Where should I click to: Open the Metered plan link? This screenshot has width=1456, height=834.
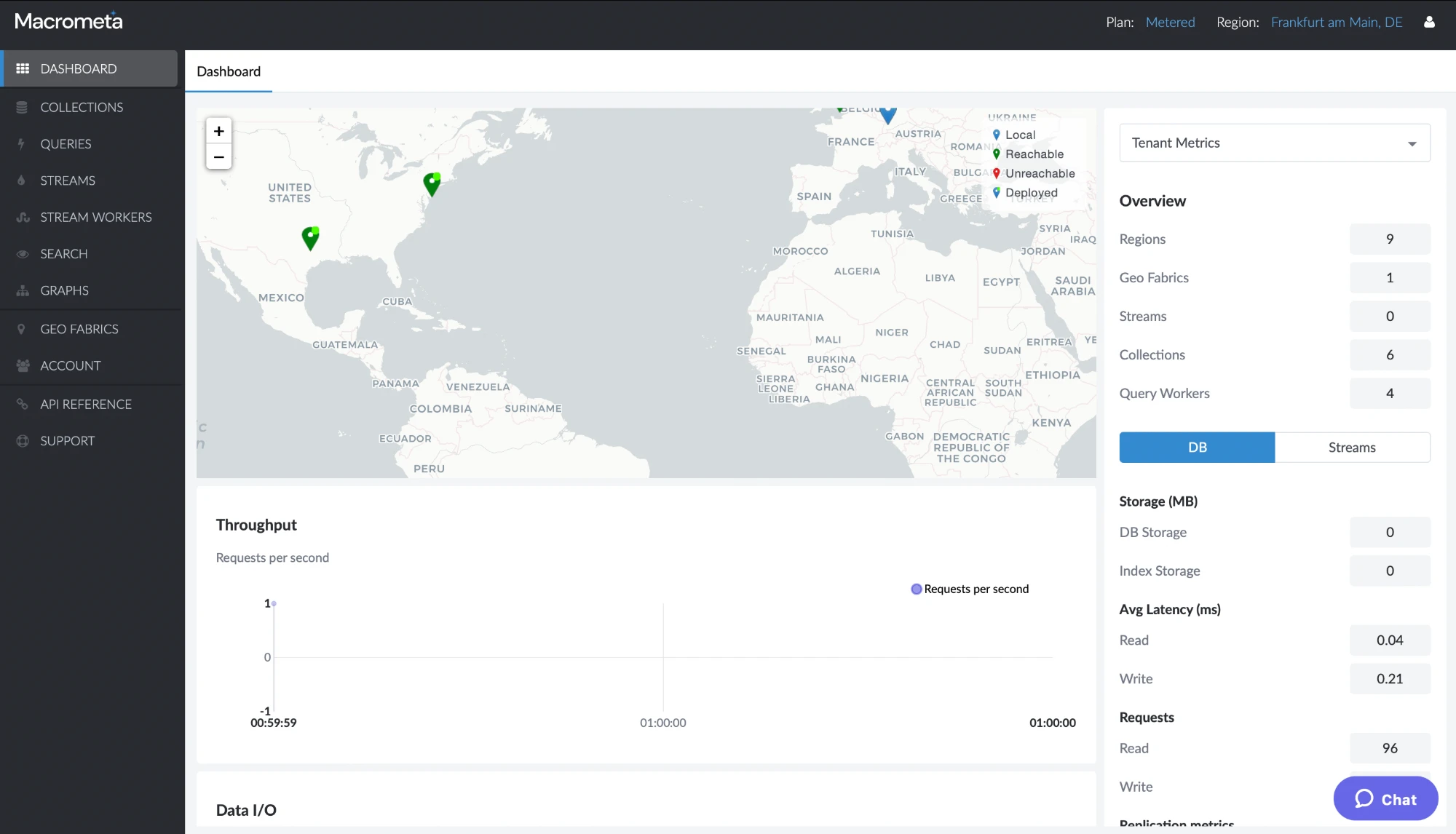[1170, 22]
